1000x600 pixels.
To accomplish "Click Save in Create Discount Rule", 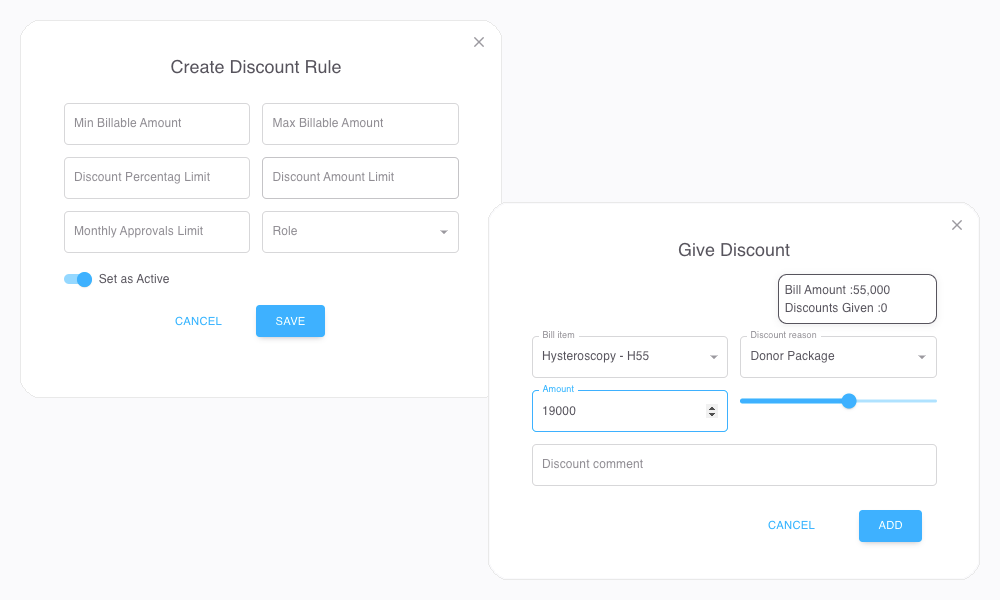I will [290, 321].
